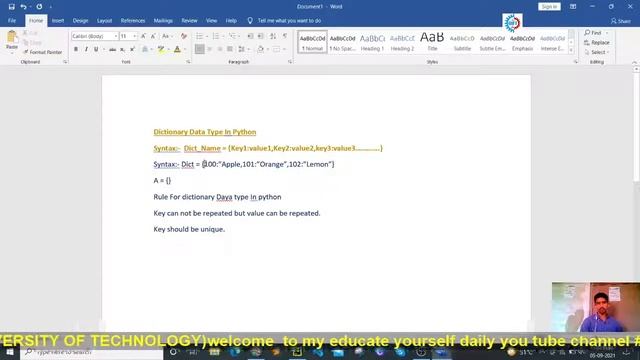Apply the text effects button
640x360 pixels.
point(145,49)
